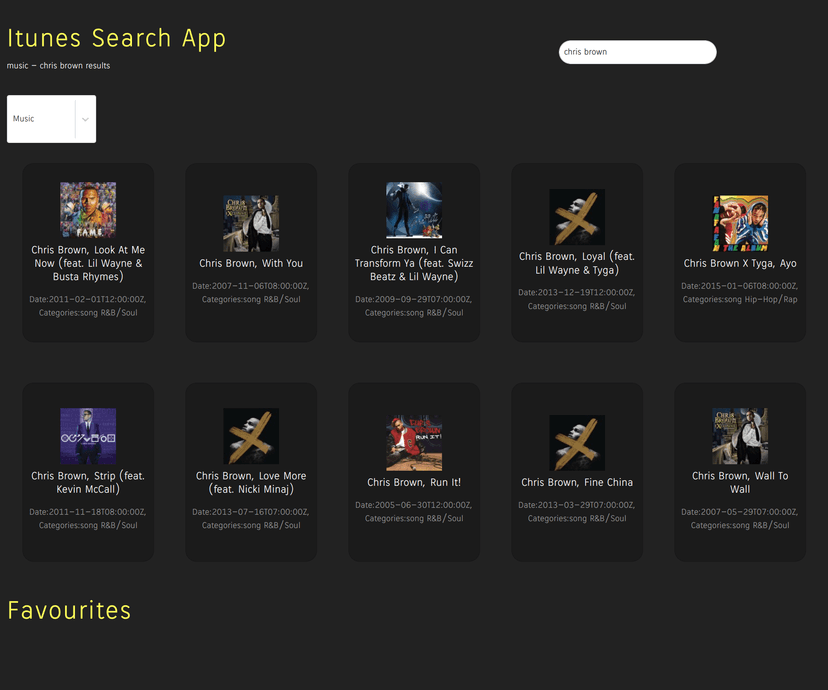Select title 'Chris Brown, Look At Me Now'
The height and width of the screenshot is (690, 828).
[x=88, y=263]
